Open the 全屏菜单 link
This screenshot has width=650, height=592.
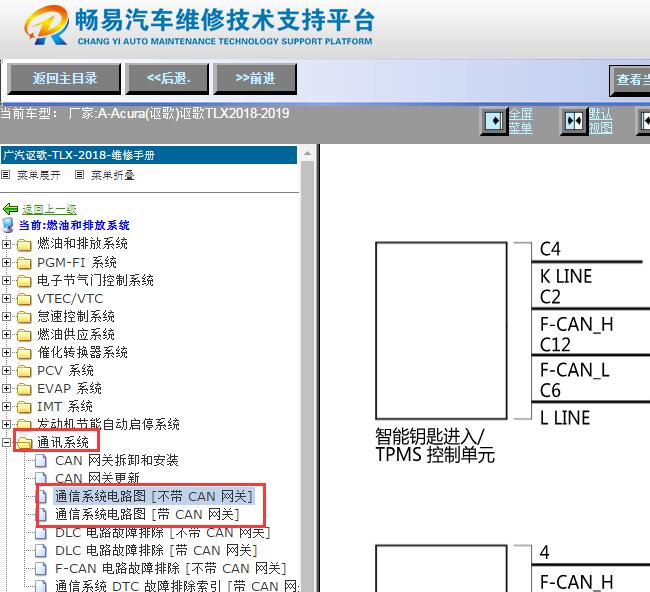pyautogui.click(x=521, y=121)
